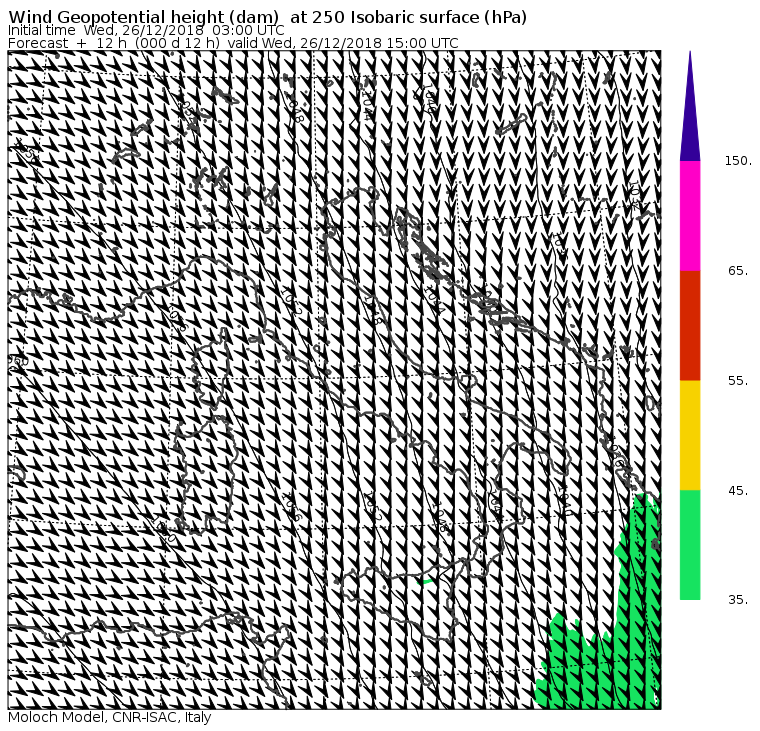Click the 'Initial time Wed, 26/12/2018 03:00 UTC' line
This screenshot has width=760, height=731.
(146, 31)
